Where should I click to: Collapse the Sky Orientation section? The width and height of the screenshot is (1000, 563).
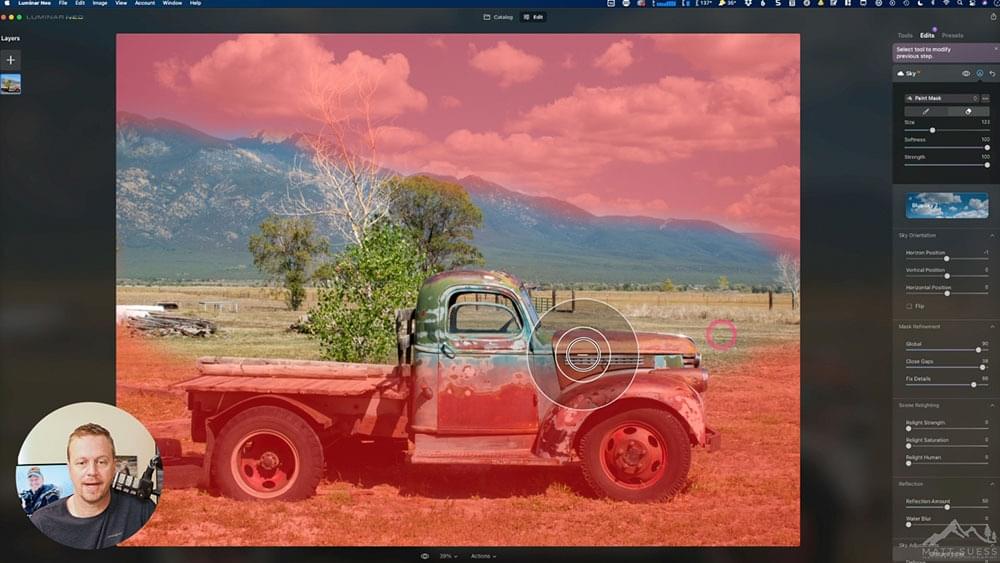tap(992, 235)
